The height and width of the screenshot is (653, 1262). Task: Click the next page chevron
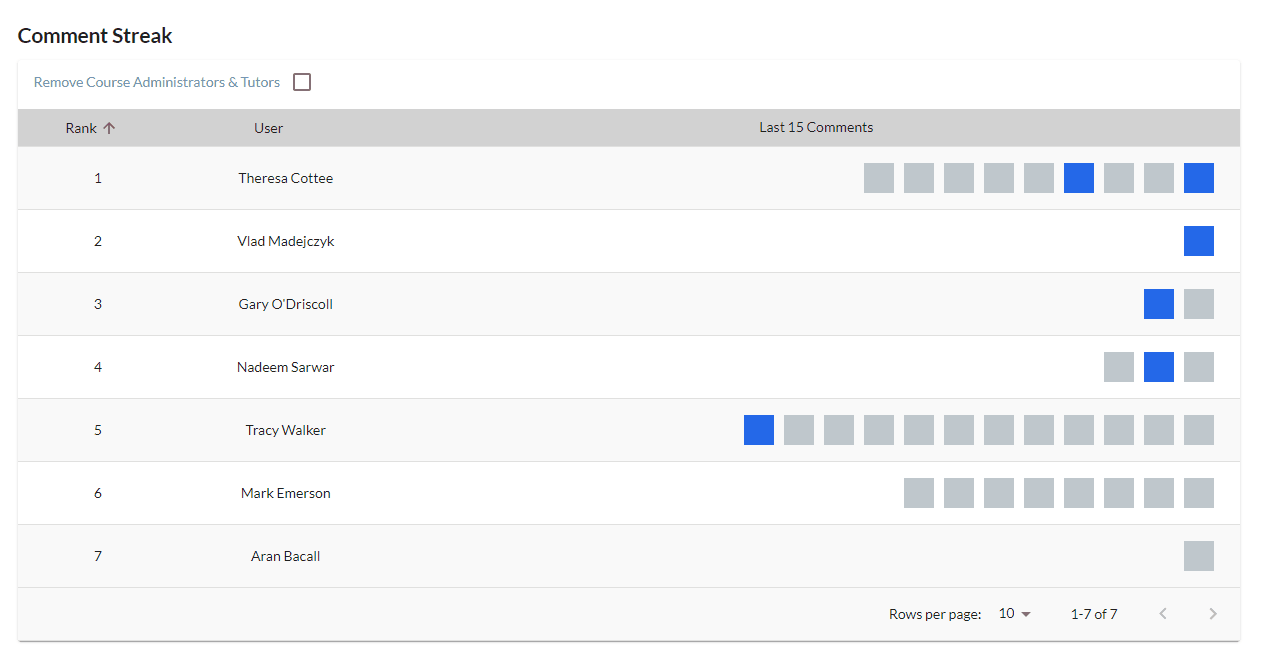[1213, 613]
